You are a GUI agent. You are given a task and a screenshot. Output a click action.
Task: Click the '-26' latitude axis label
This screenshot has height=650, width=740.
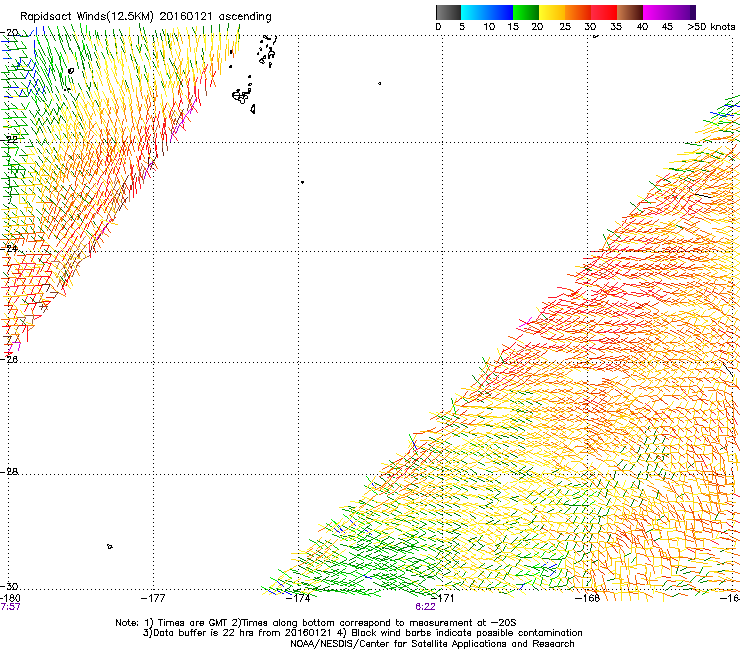click(10, 359)
